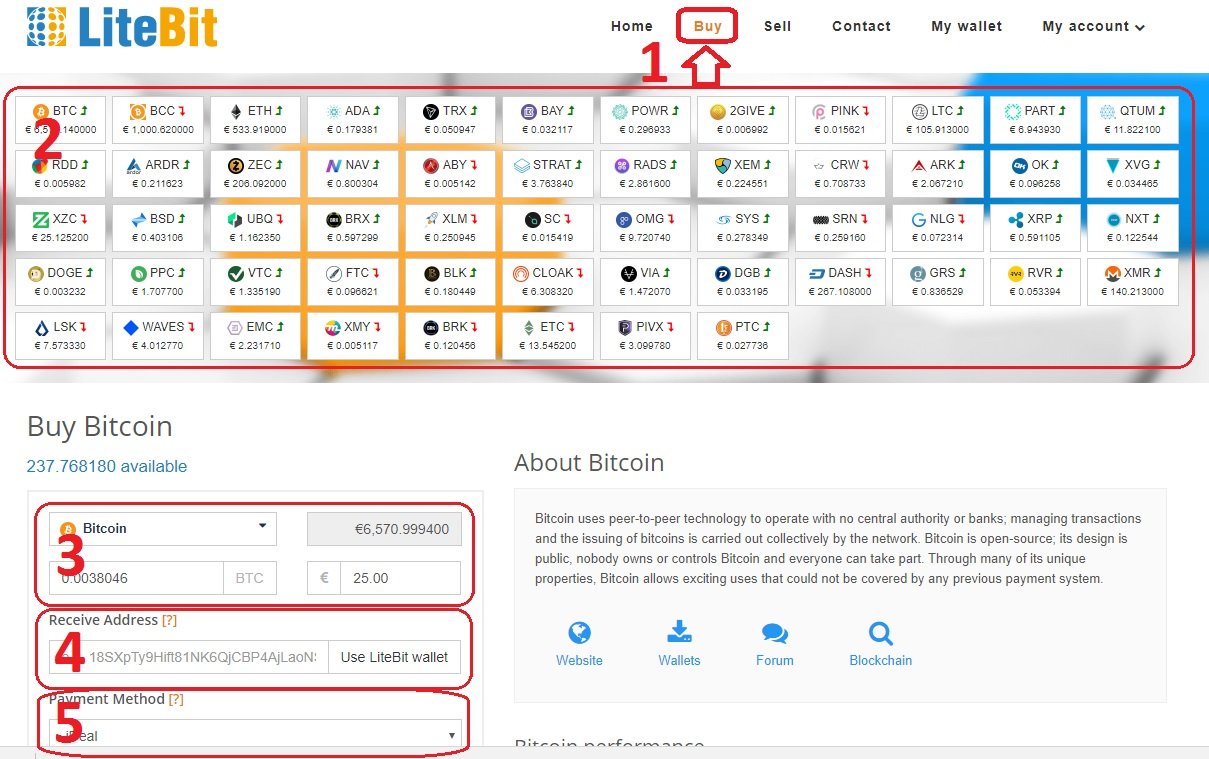Viewport: 1209px width, 759px height.
Task: Open My wallet page
Action: (966, 27)
